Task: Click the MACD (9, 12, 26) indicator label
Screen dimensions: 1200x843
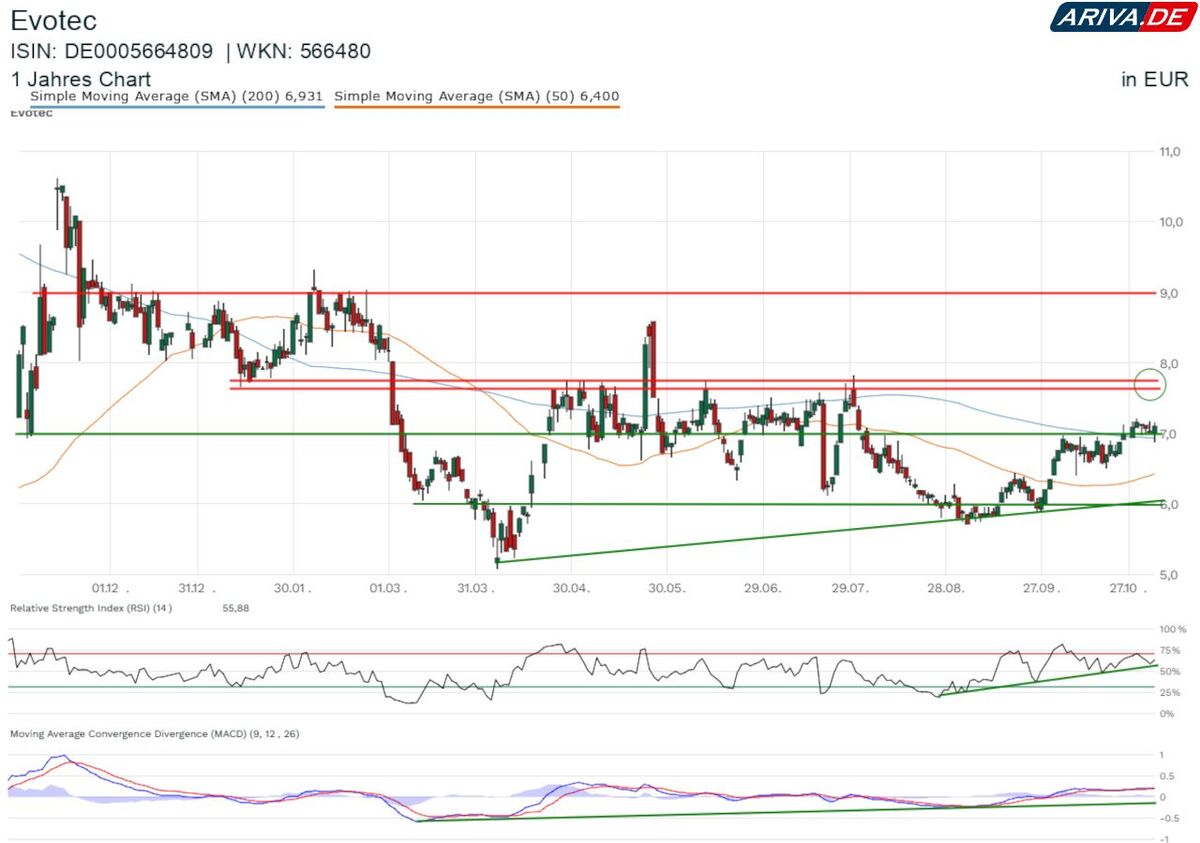Action: click(155, 734)
